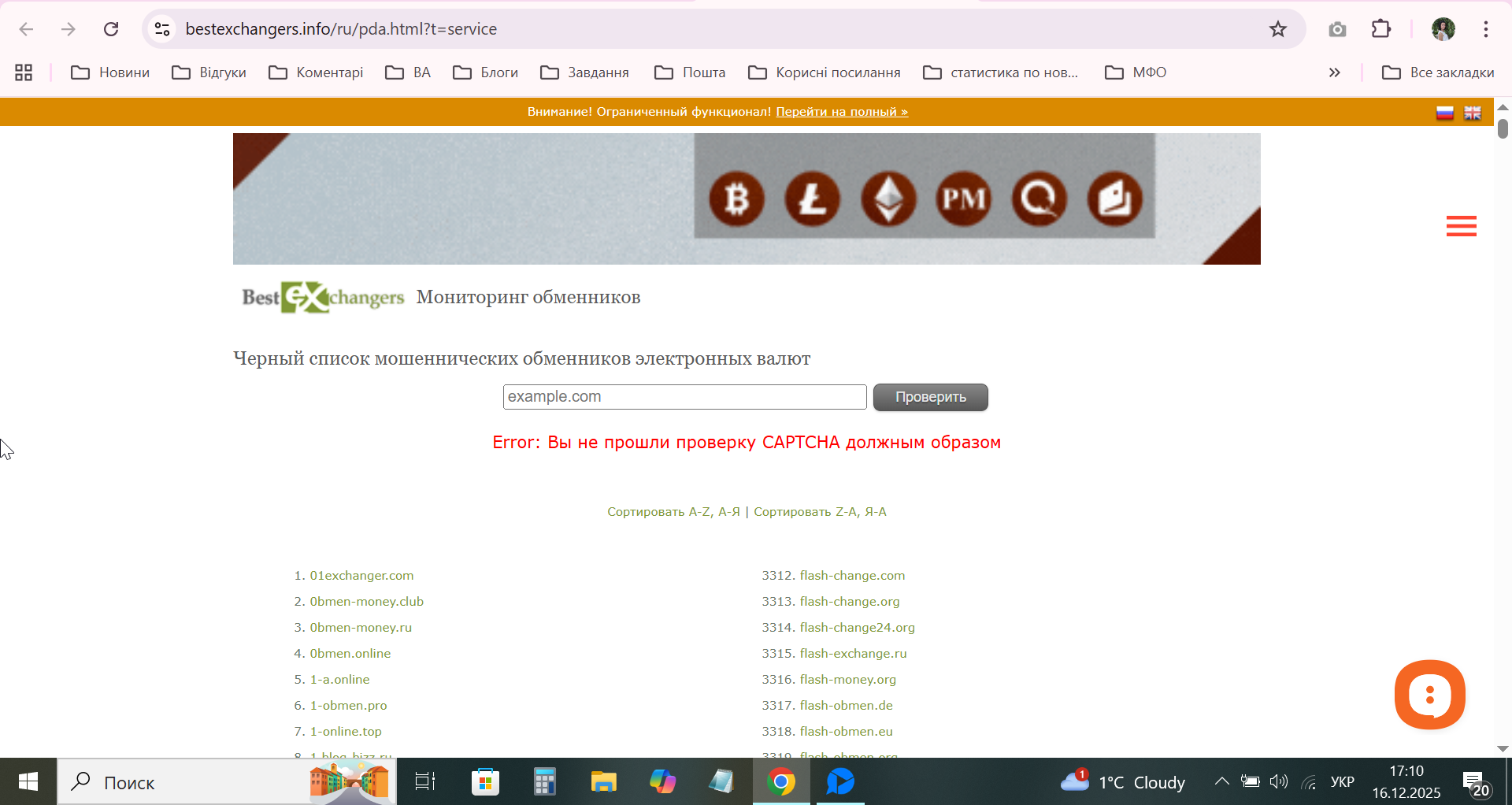Open the Пошта bookmark folder
Screen dimensions: 1512x805
pyautogui.click(x=690, y=72)
